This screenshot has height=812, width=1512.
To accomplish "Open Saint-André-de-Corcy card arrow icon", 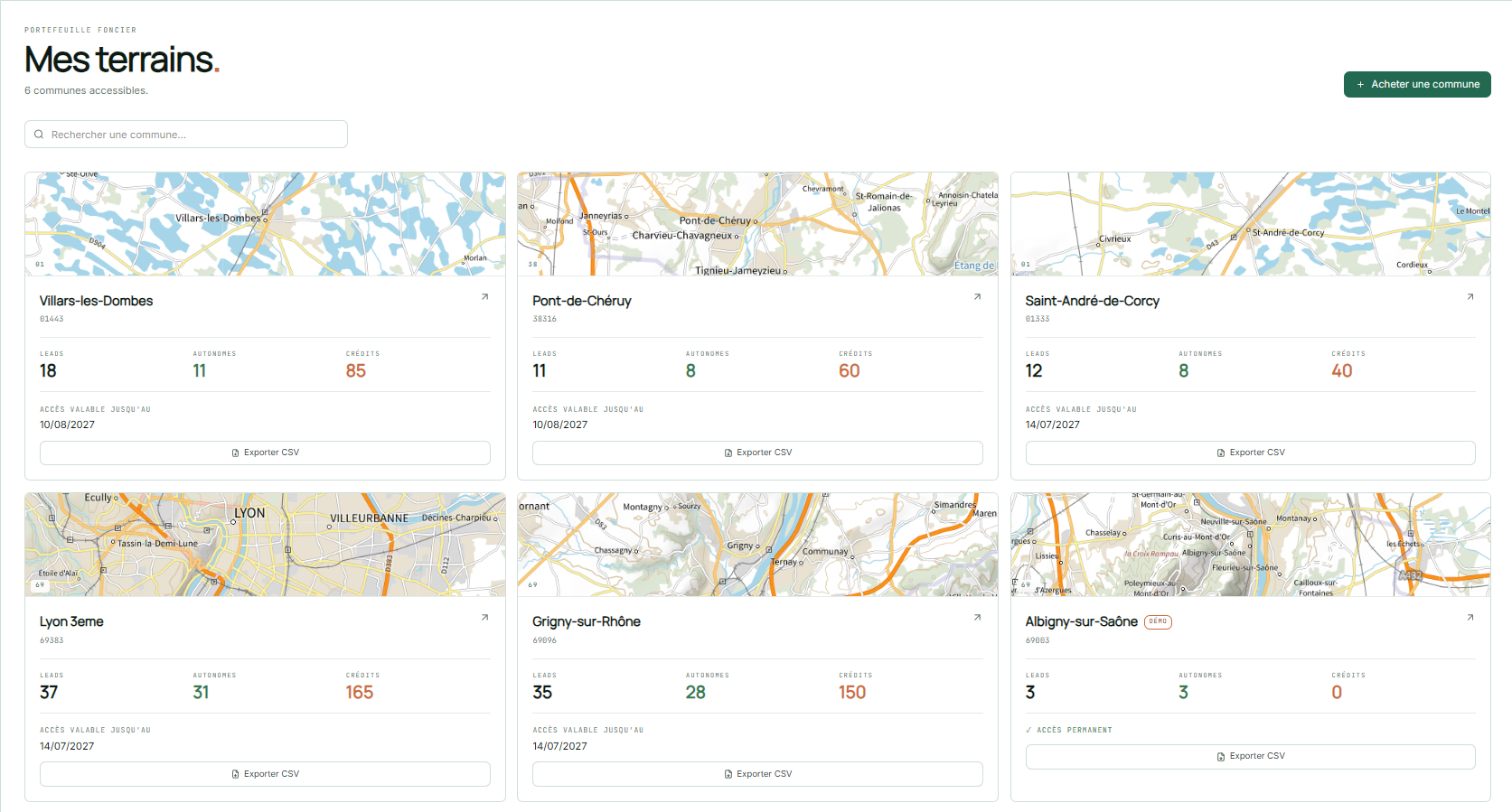I will 1470,297.
